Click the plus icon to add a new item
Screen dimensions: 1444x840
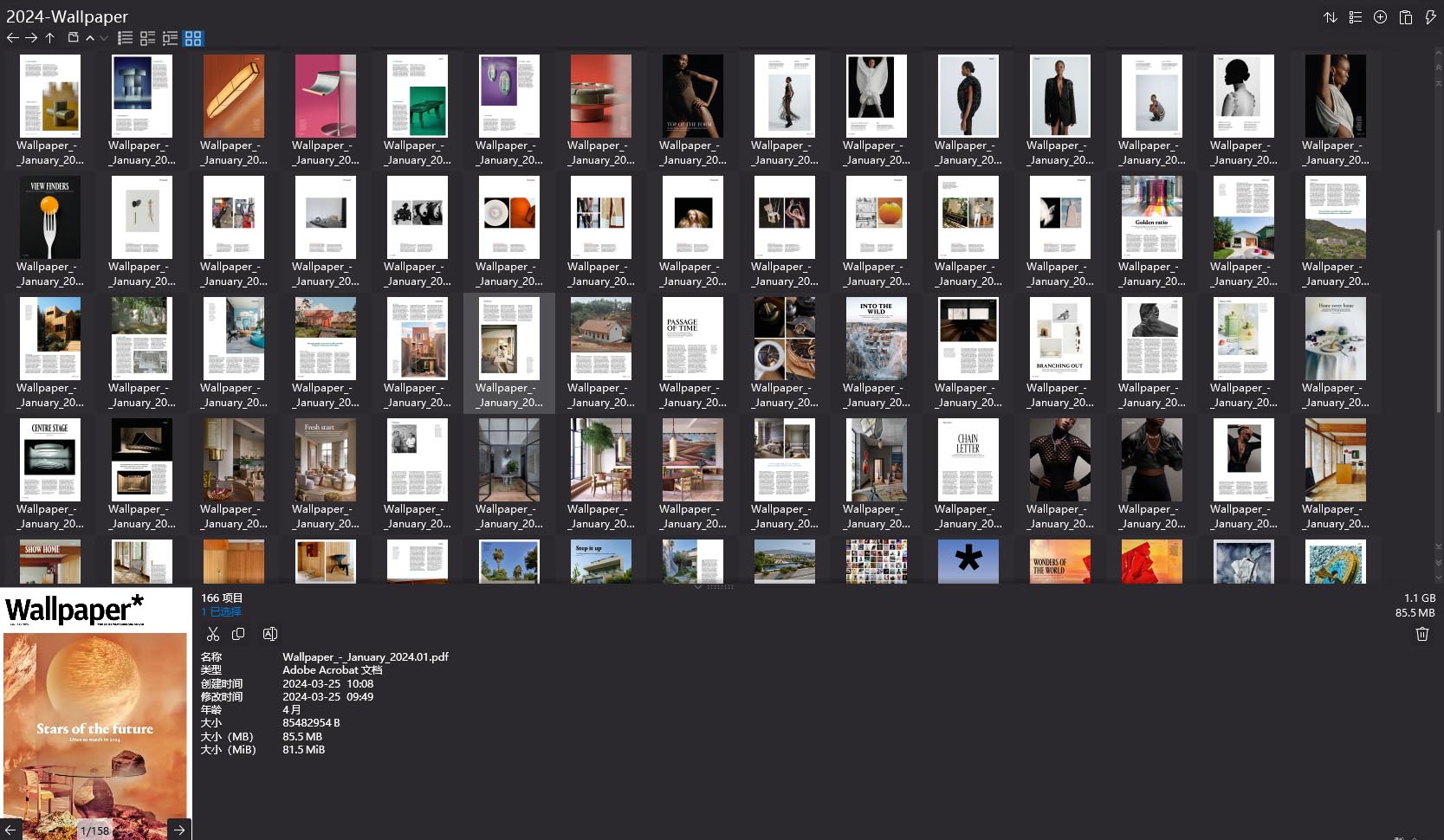(x=1381, y=16)
